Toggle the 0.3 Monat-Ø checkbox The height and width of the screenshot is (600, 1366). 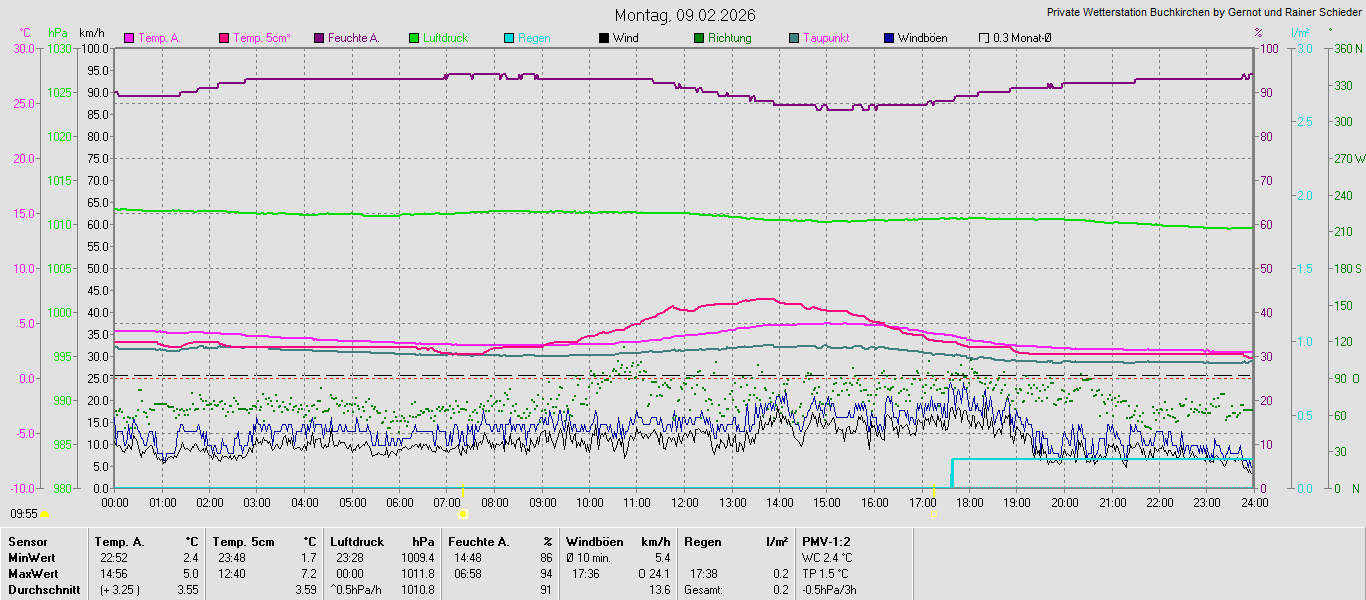point(984,38)
